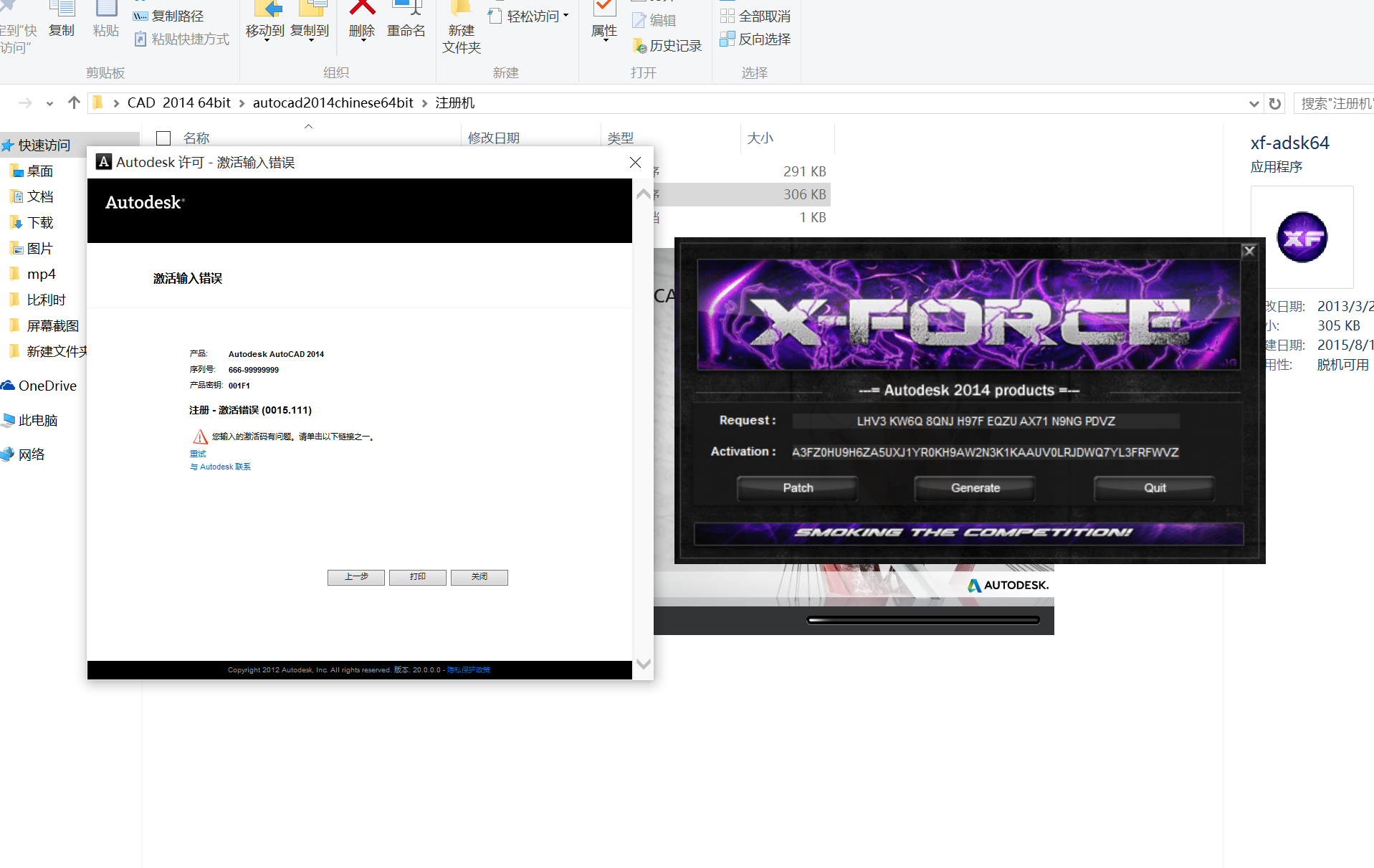1374x868 pixels.
Task: Close the Autodesk license dialog
Action: point(635,163)
